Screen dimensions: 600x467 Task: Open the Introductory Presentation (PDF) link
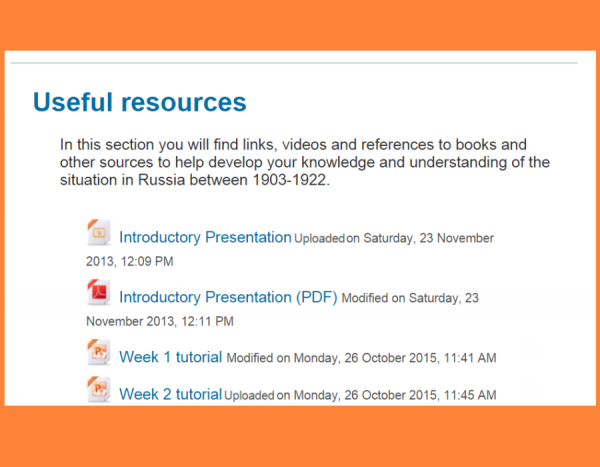tap(228, 298)
